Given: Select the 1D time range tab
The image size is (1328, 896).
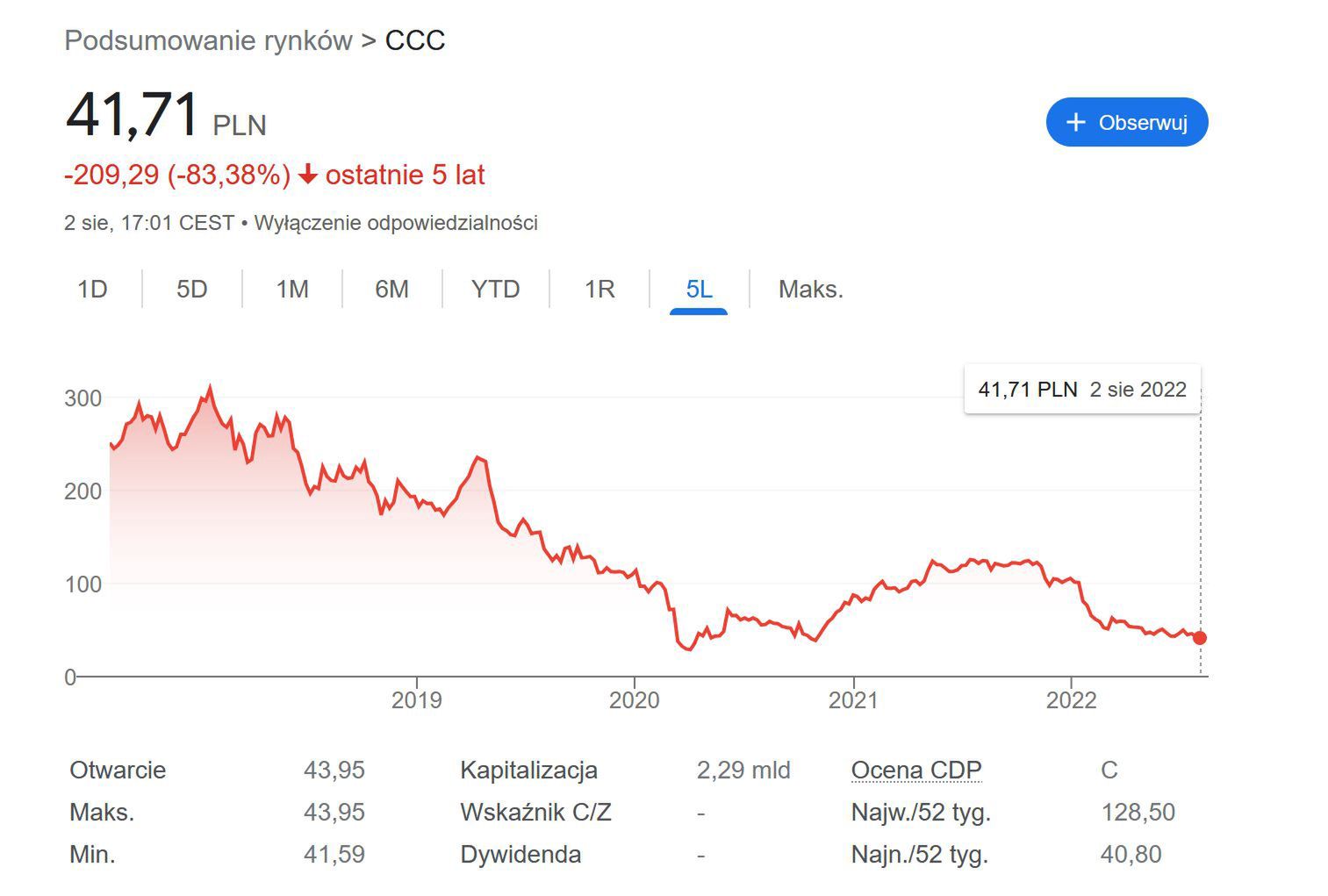Looking at the screenshot, I should [92, 289].
